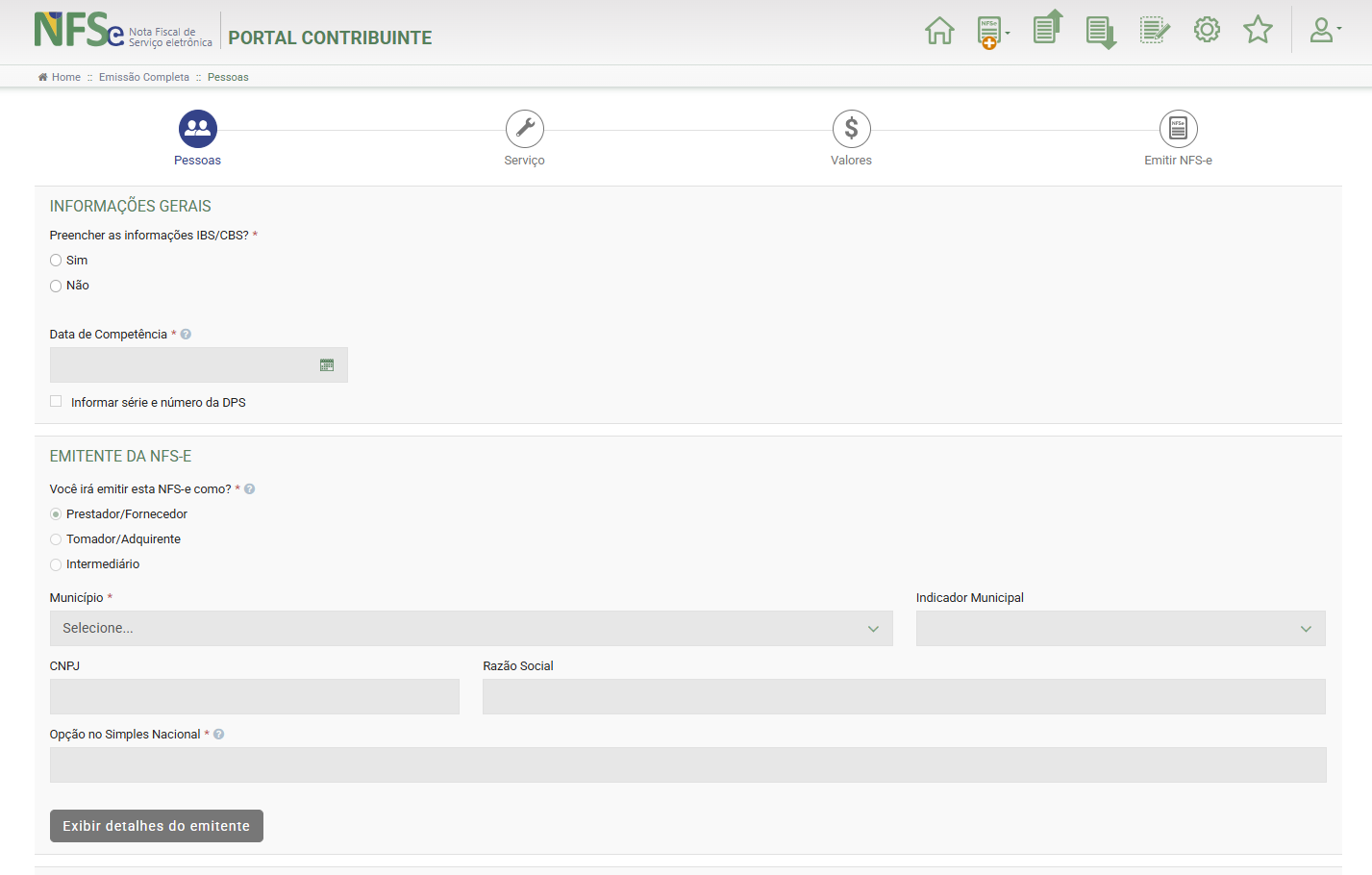Open the favorites star icon
The image size is (1372, 875).
[1258, 30]
